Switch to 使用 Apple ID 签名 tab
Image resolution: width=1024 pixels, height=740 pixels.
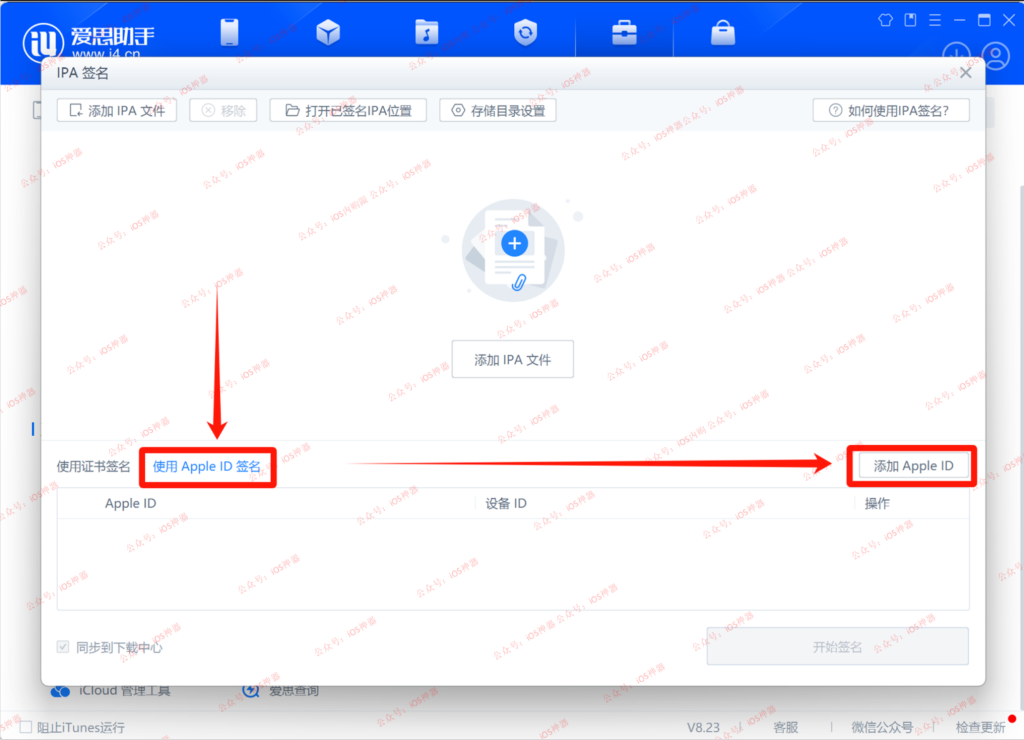click(206, 466)
